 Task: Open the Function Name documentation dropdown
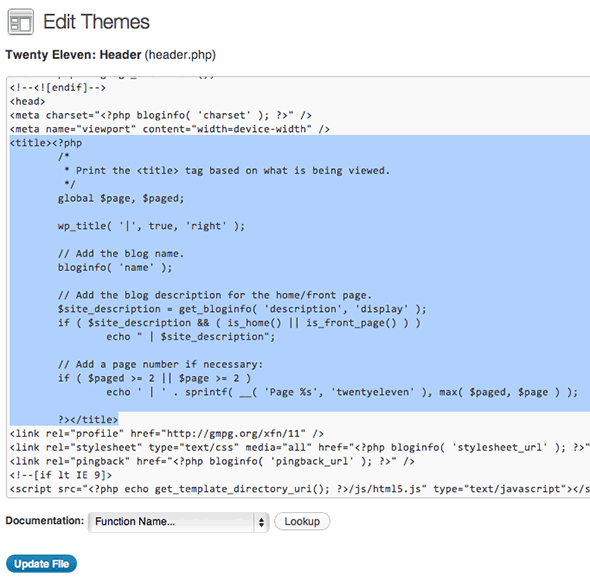point(178,522)
